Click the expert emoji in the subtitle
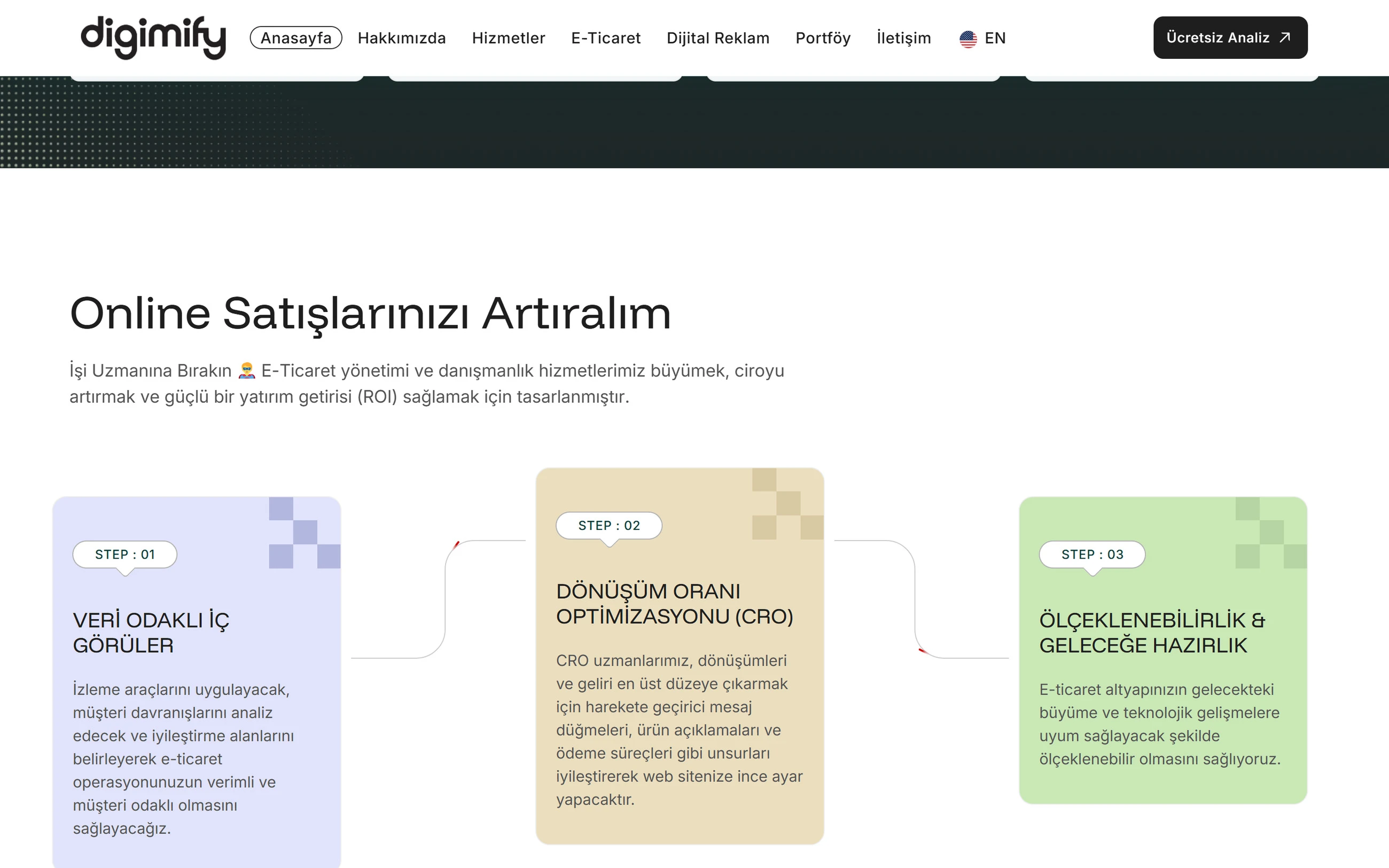This screenshot has width=1389, height=868. point(247,370)
